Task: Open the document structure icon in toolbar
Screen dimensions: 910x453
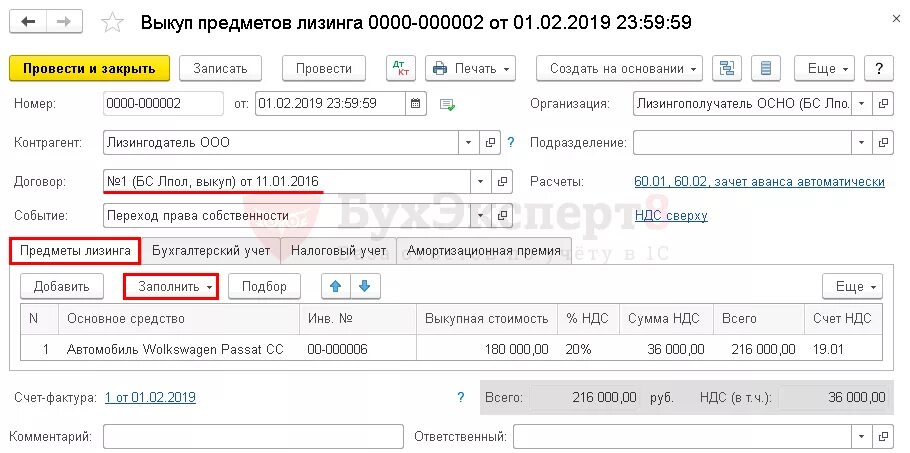Action: (727, 68)
